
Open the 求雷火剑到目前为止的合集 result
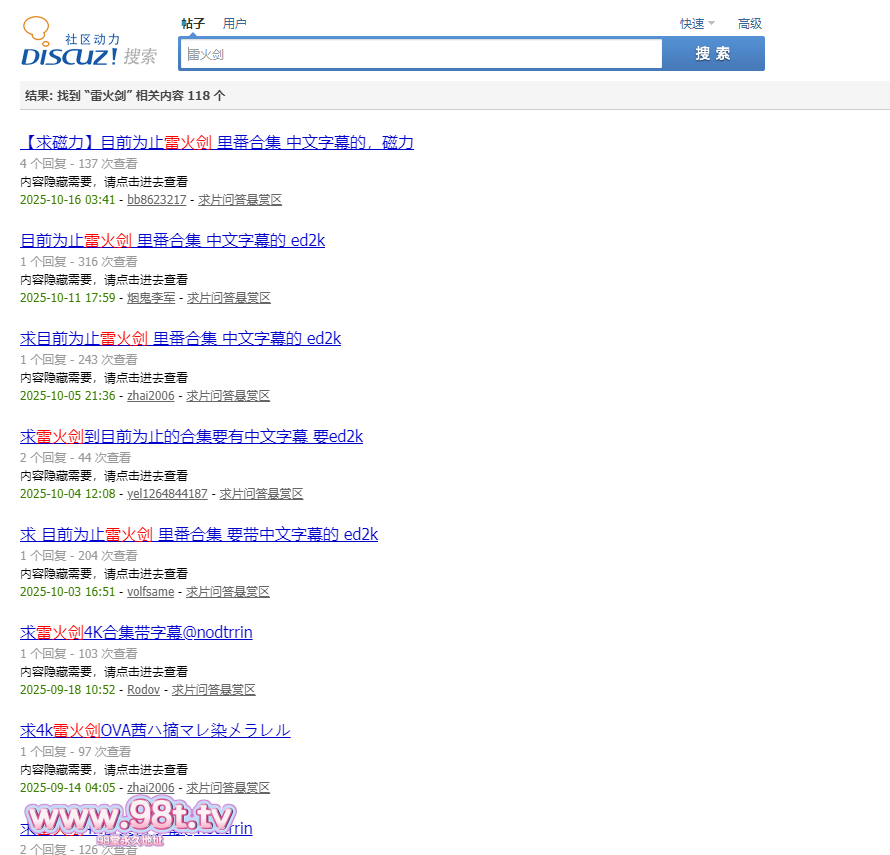point(191,437)
